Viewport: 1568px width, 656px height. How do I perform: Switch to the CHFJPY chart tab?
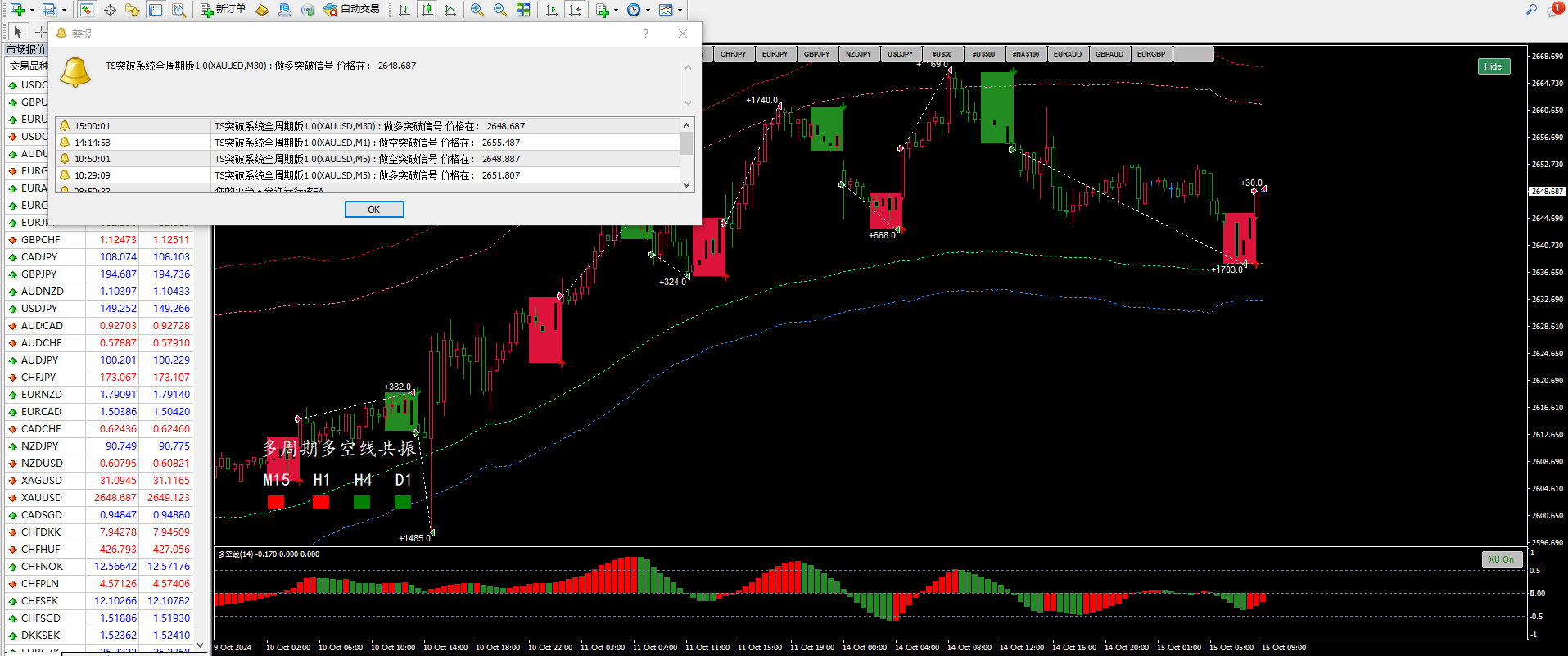tap(734, 54)
